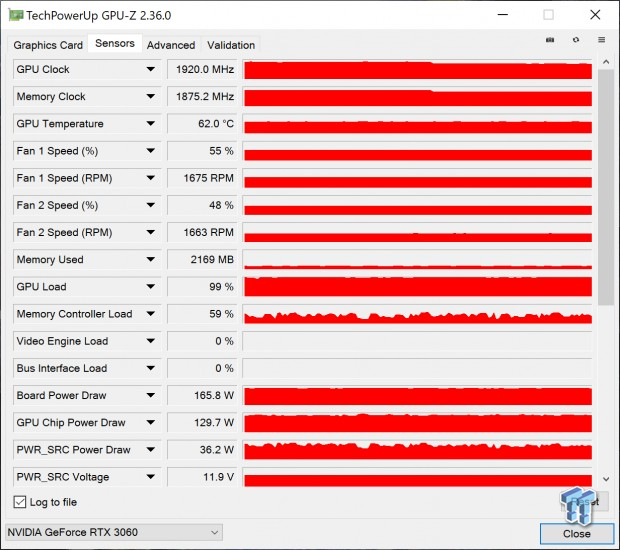
Task: Expand the Fan 2 Speed (%) dropdown
Action: (150, 205)
